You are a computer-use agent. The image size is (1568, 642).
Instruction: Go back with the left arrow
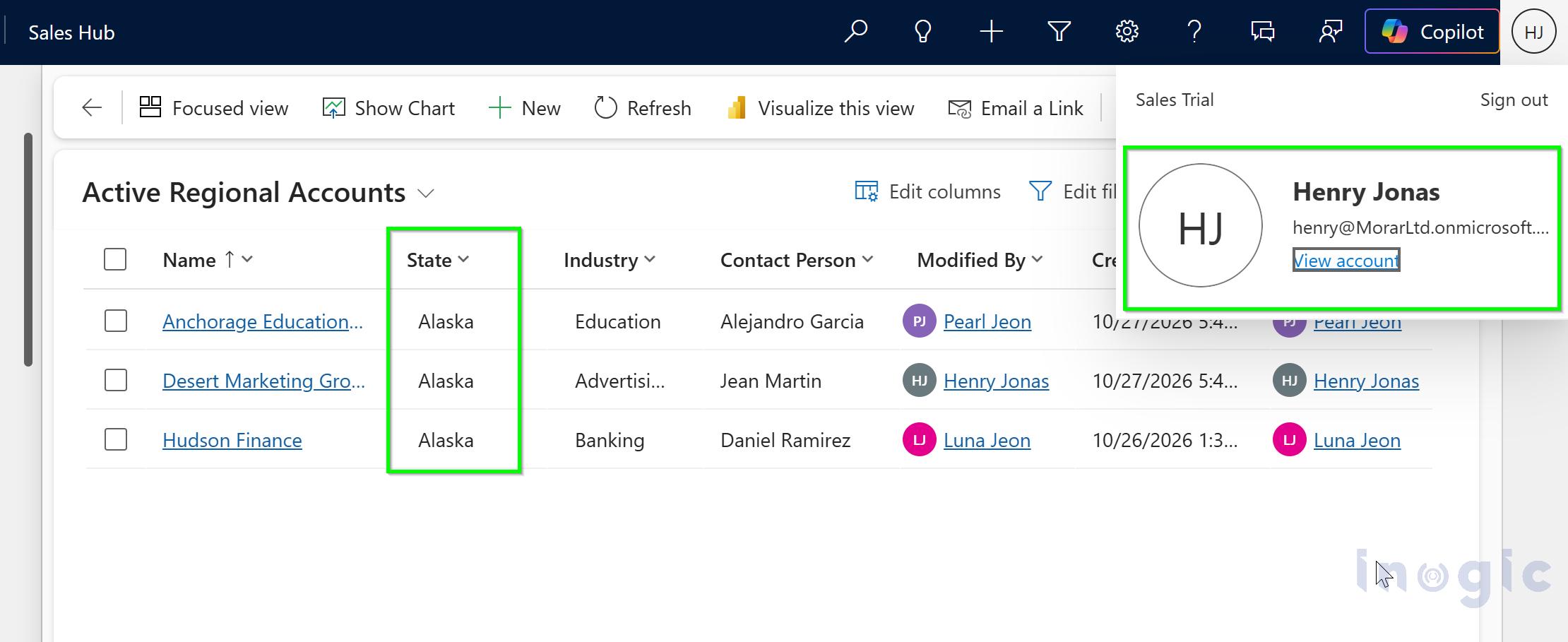[92, 108]
